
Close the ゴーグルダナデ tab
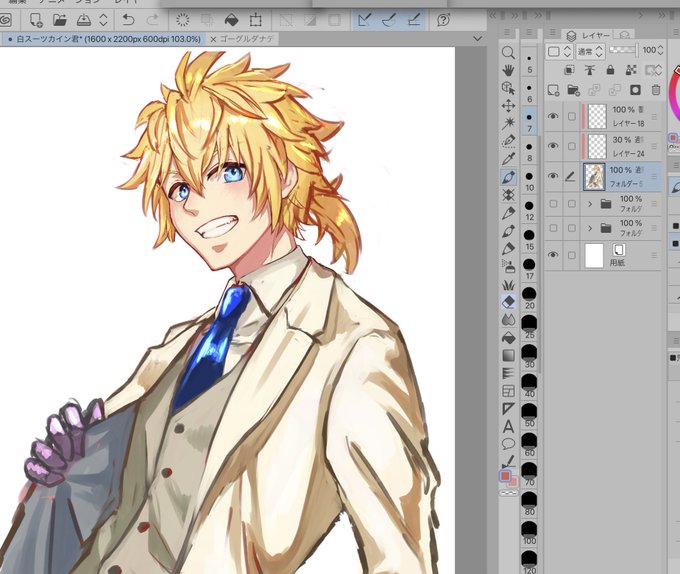[x=213, y=39]
